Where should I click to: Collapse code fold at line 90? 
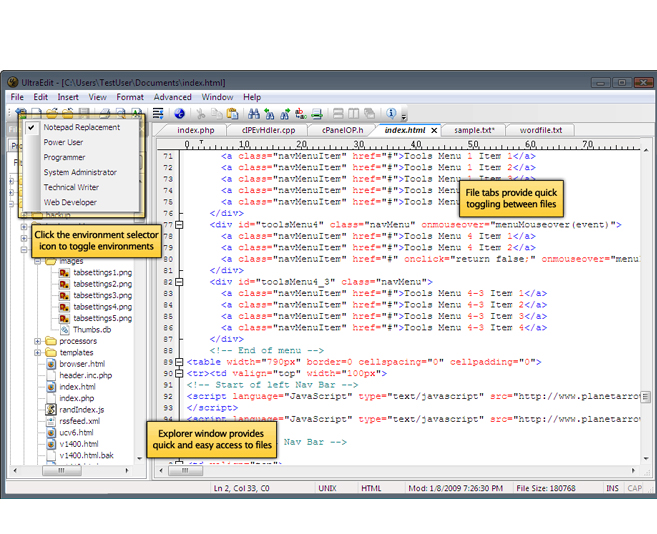click(x=179, y=373)
